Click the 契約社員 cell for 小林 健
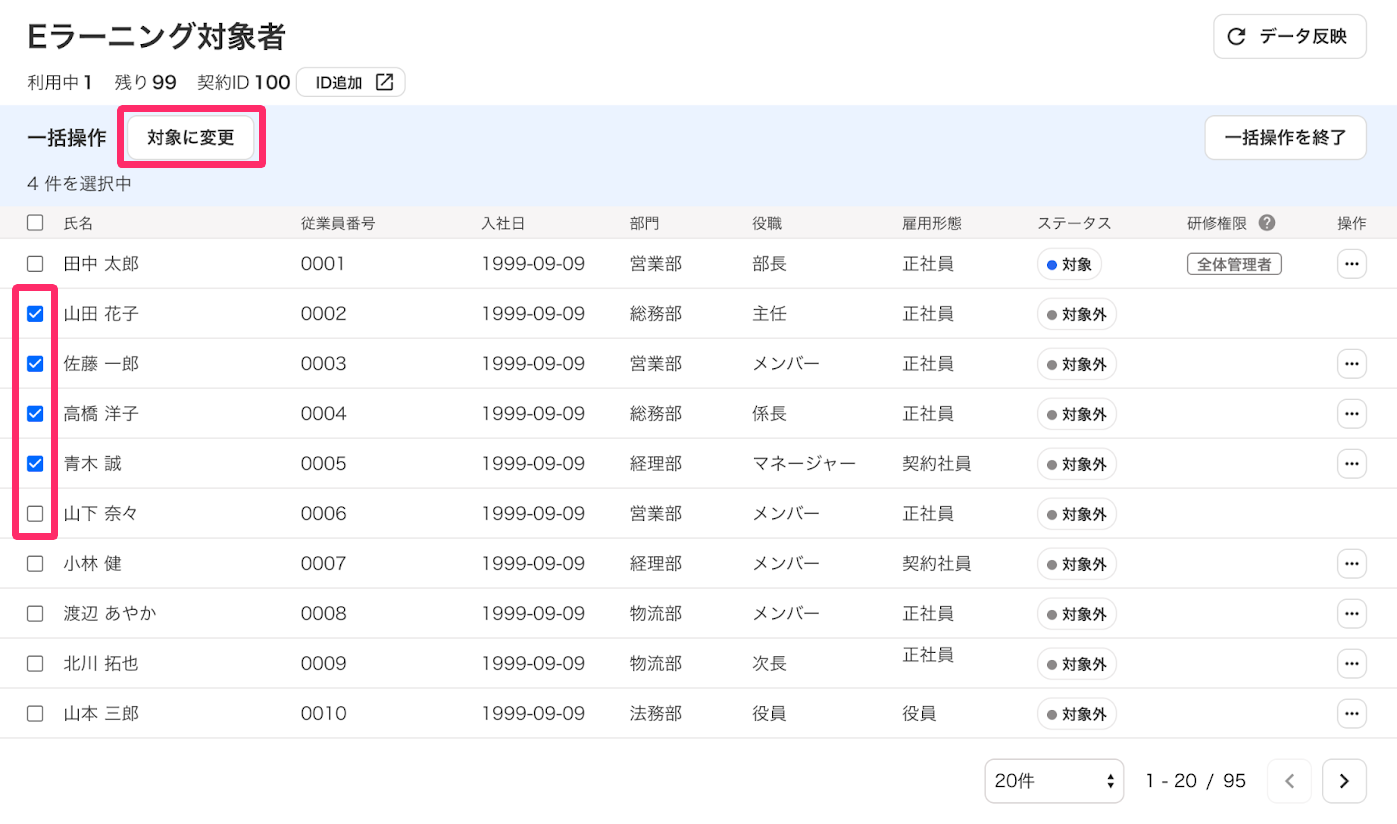The width and height of the screenshot is (1397, 824). 936,564
